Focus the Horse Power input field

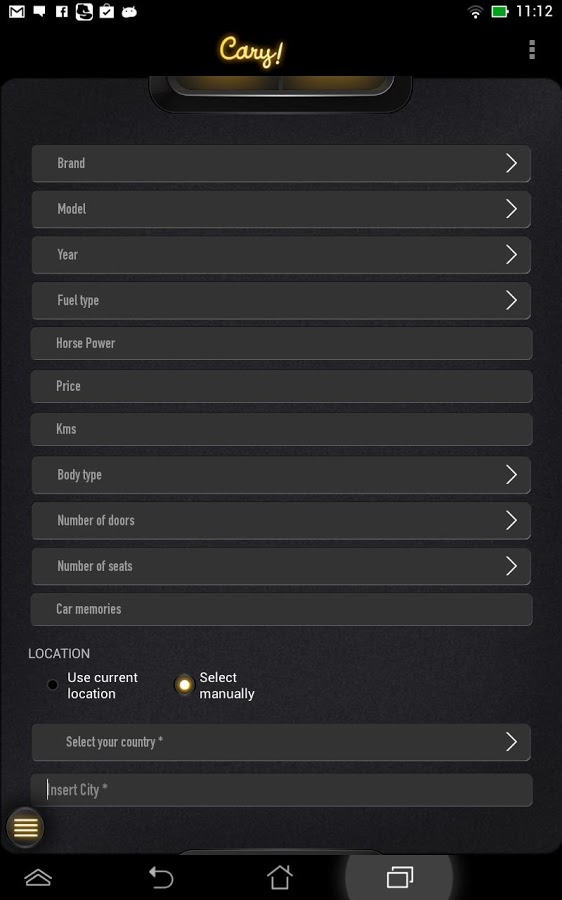tap(281, 343)
